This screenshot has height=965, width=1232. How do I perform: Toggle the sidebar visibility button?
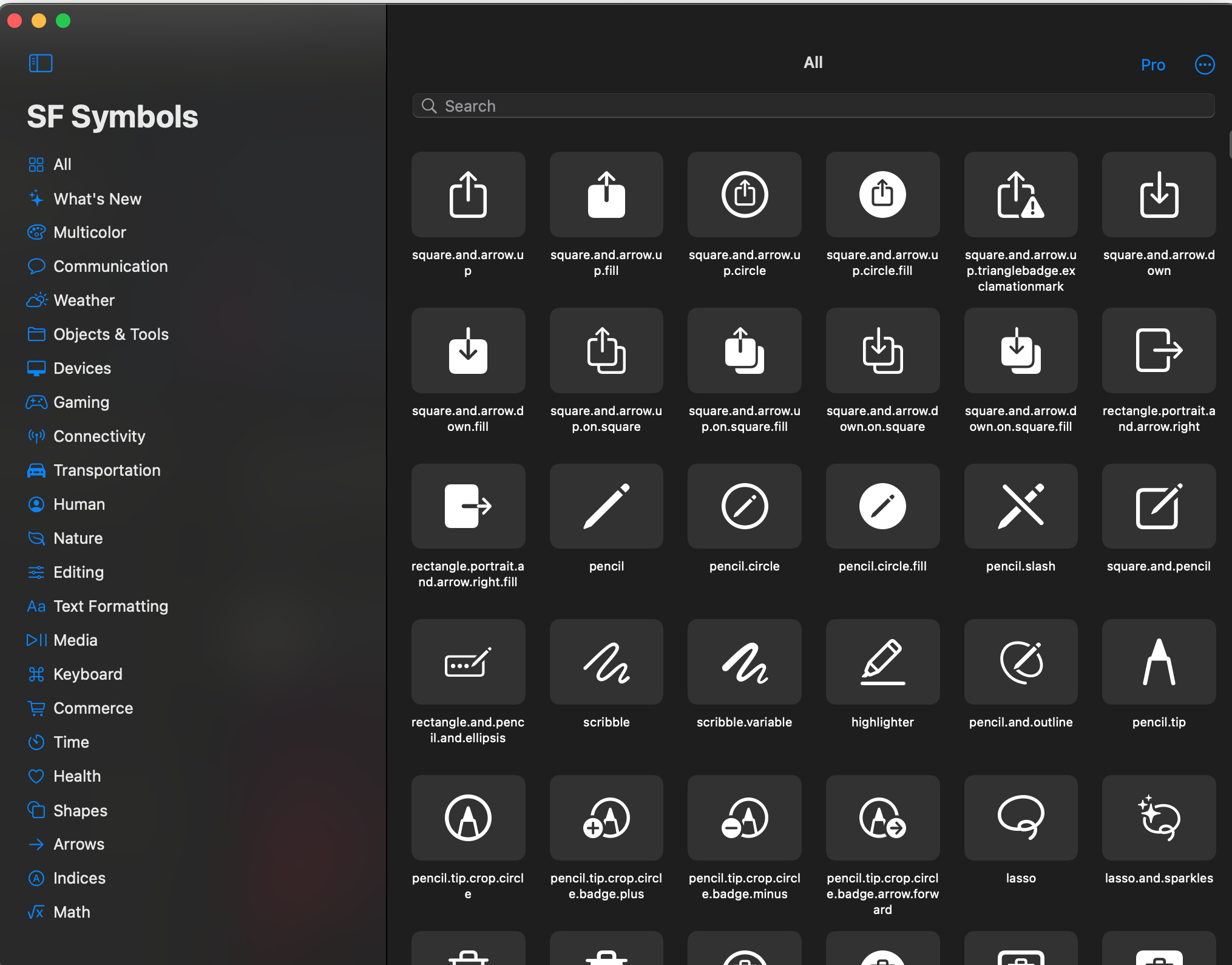(x=41, y=63)
